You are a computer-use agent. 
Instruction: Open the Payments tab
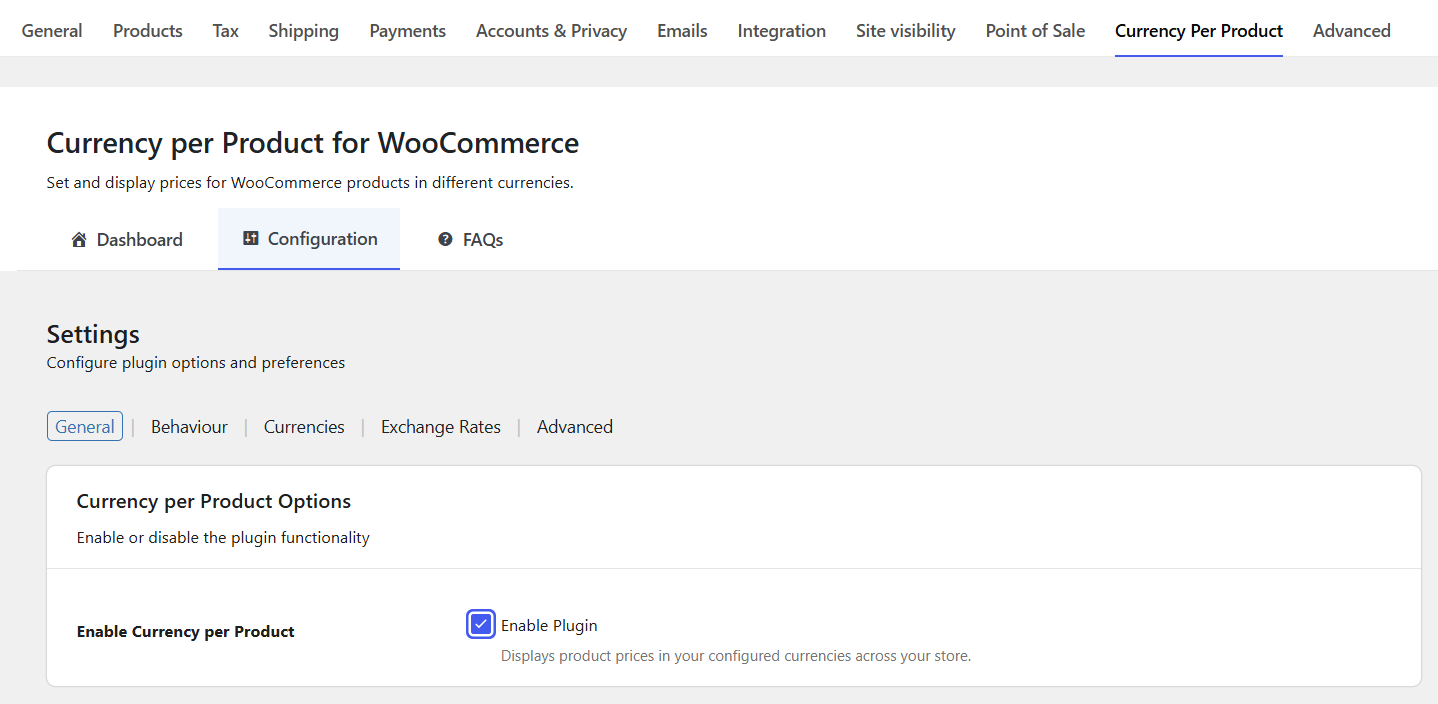[x=408, y=31]
